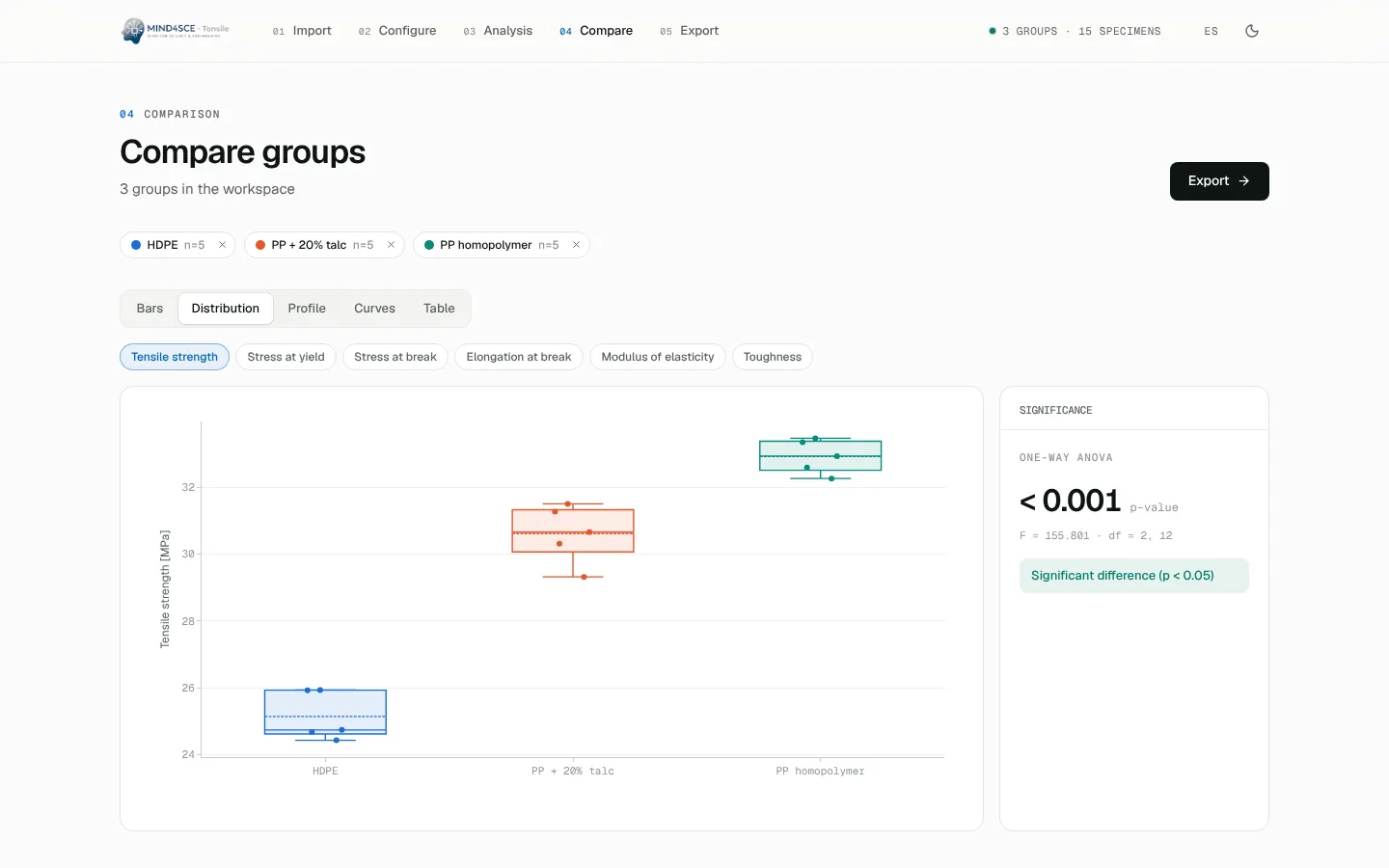This screenshot has height=868, width=1389.
Task: Remove the HDPE group chip
Action: [222, 245]
